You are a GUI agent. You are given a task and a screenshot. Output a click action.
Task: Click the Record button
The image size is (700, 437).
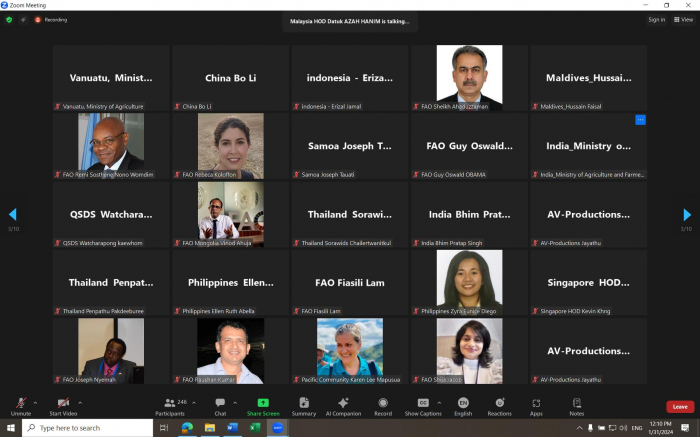(x=383, y=404)
